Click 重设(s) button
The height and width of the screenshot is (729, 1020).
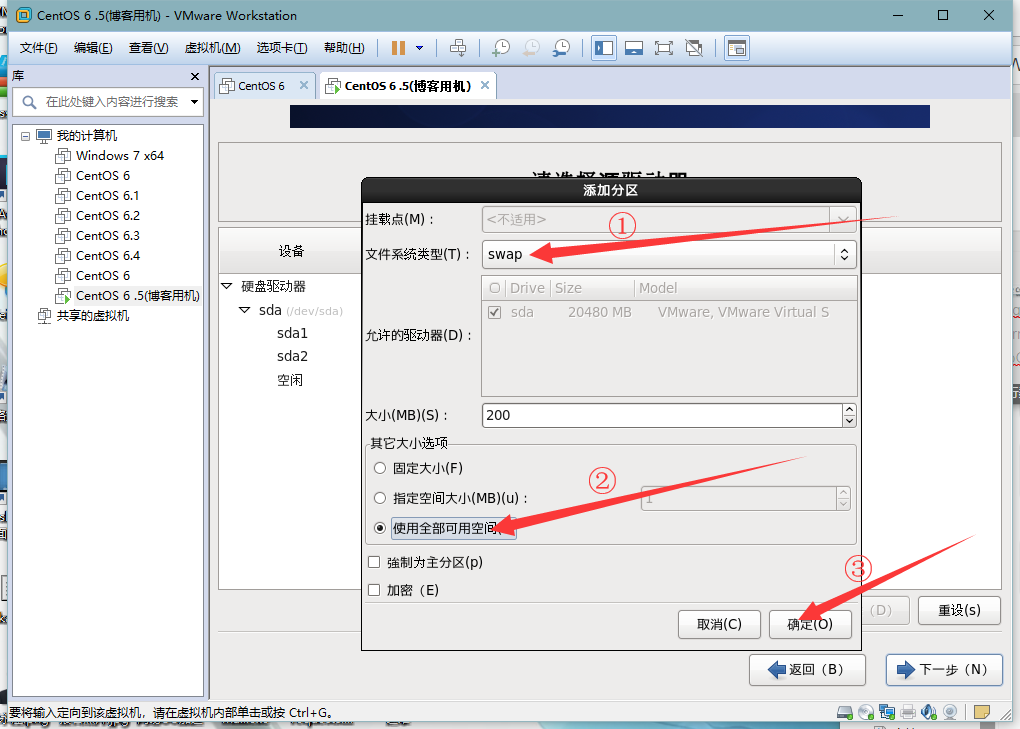coord(959,610)
